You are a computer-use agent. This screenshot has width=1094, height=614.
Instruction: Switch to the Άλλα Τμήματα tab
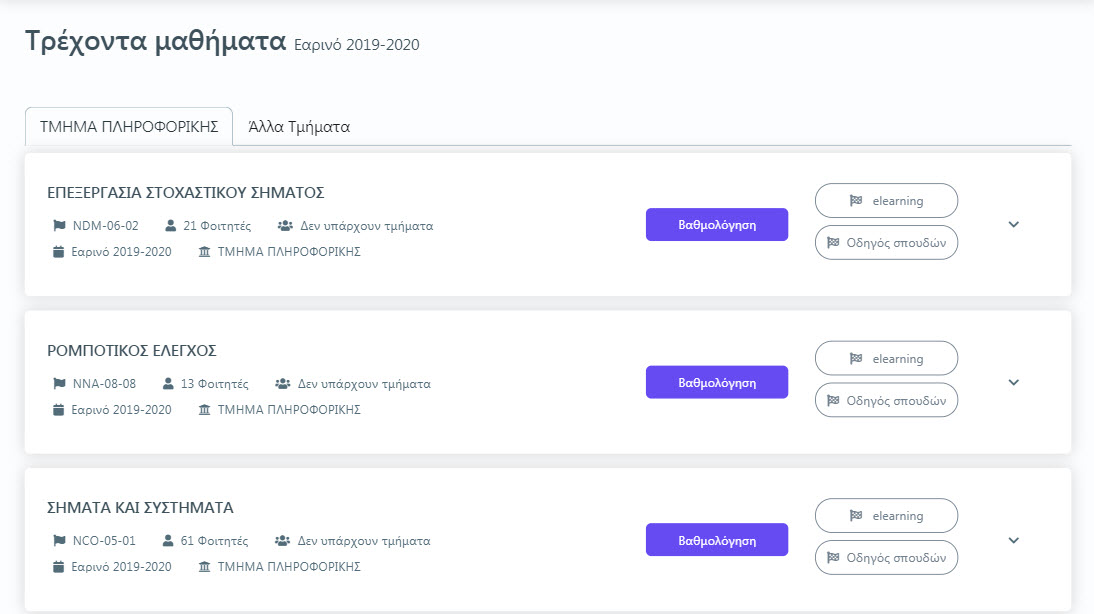click(299, 127)
